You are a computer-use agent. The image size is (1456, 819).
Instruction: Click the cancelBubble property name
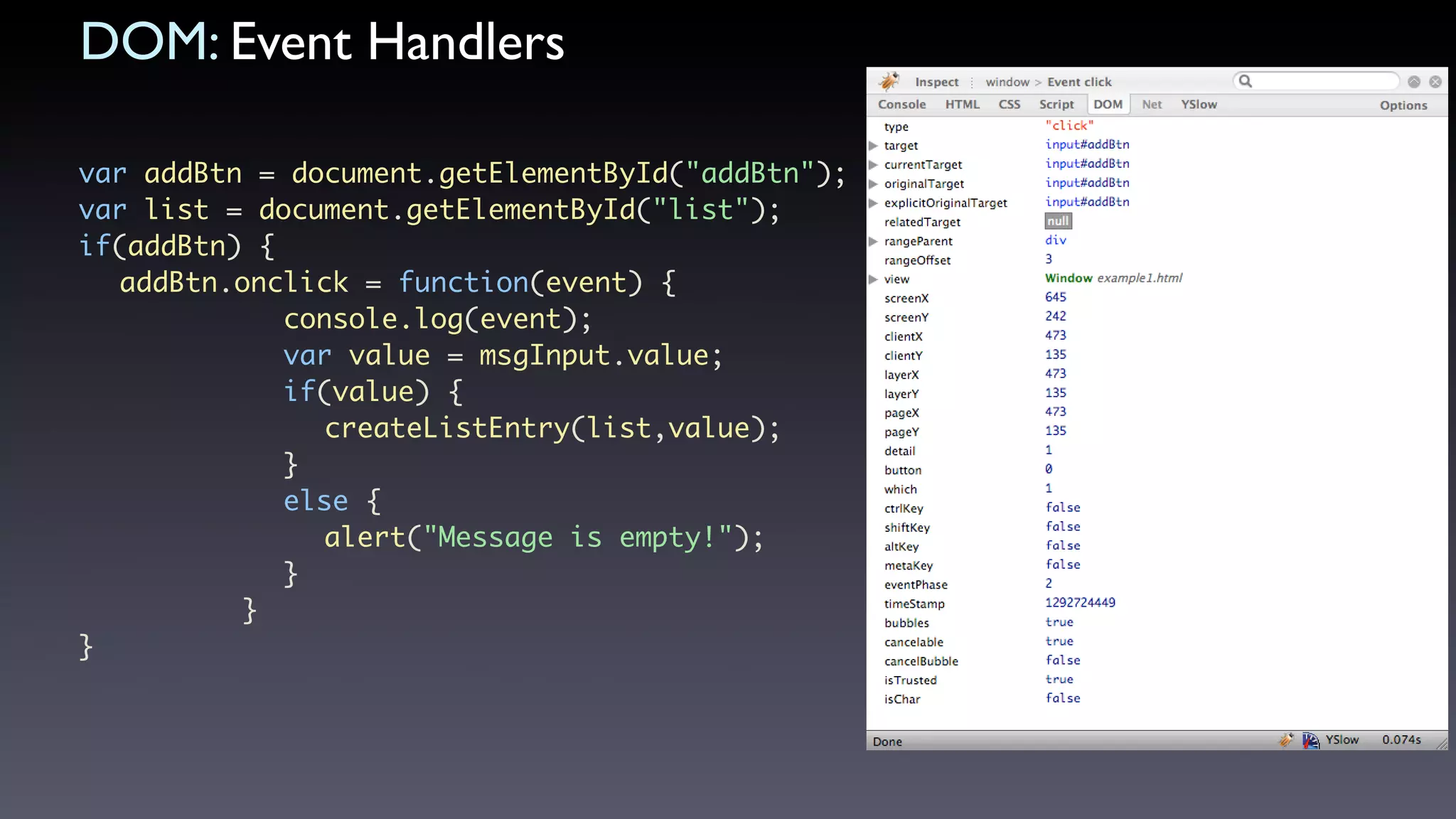pyautogui.click(x=921, y=661)
